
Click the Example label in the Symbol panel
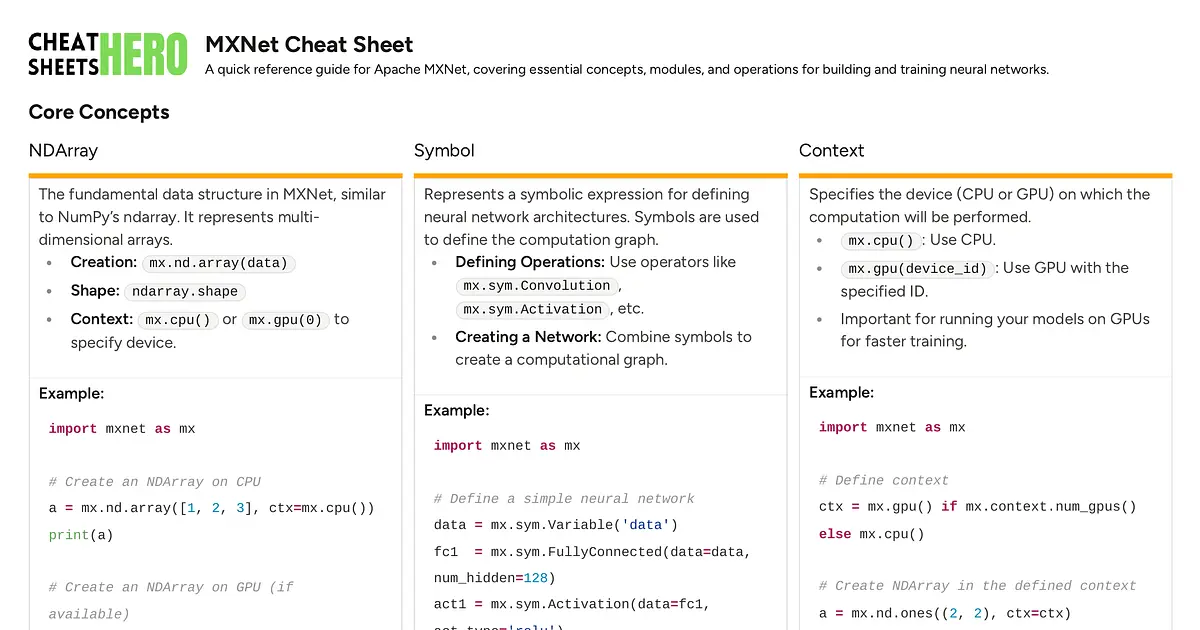click(x=457, y=410)
